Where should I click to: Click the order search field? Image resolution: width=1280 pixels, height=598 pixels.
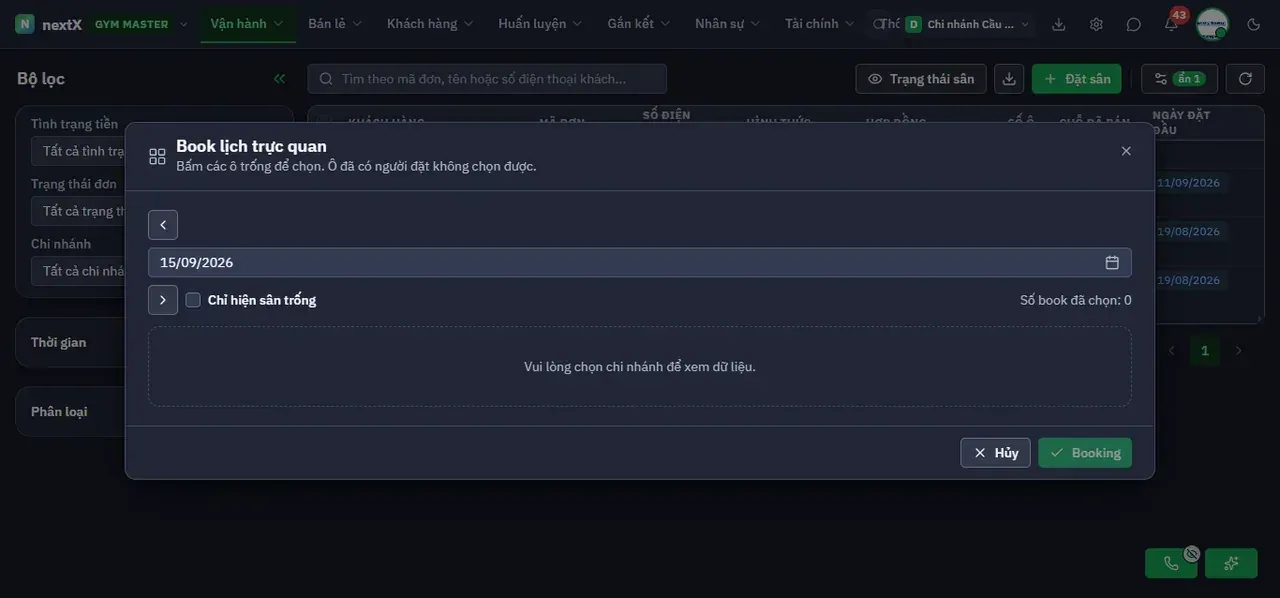pos(487,79)
